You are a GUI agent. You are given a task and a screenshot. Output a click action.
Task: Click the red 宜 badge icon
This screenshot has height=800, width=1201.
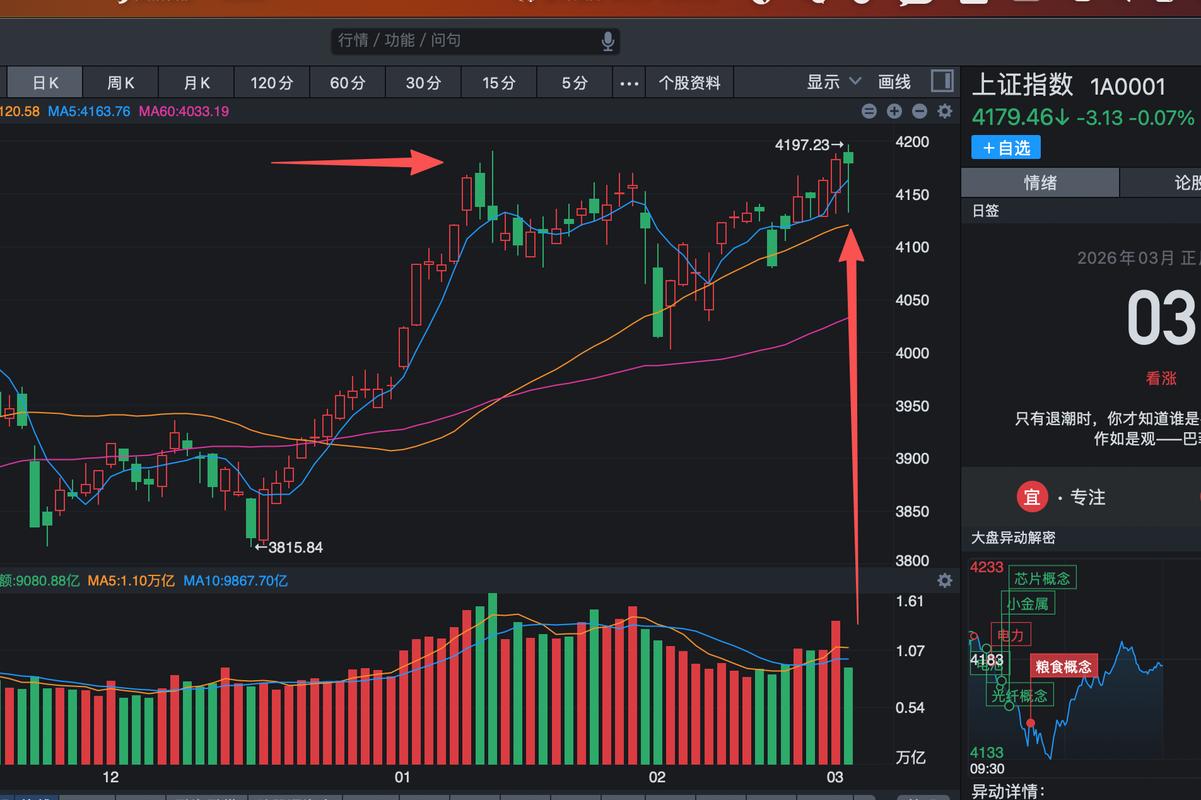tap(1032, 497)
